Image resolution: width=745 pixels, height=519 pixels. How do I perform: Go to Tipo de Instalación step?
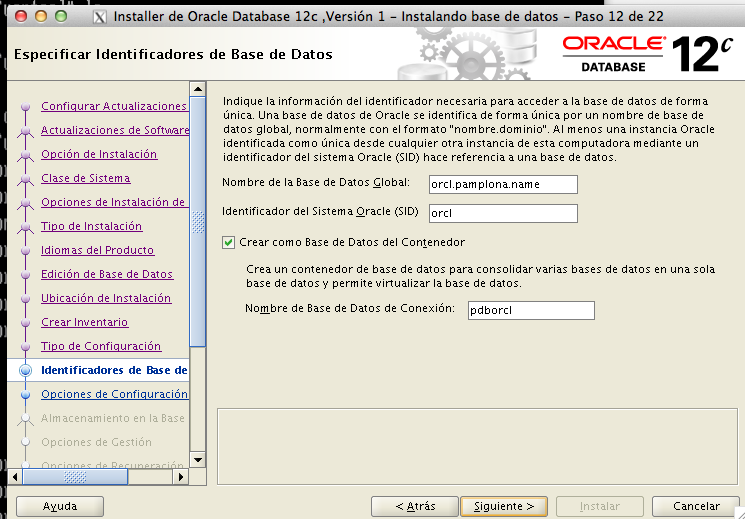coord(91,226)
